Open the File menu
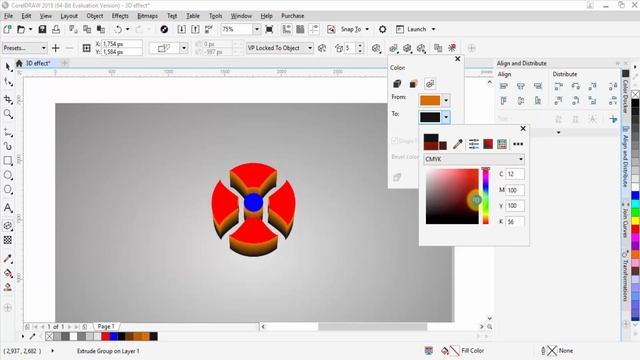640x360 pixels. coord(9,16)
